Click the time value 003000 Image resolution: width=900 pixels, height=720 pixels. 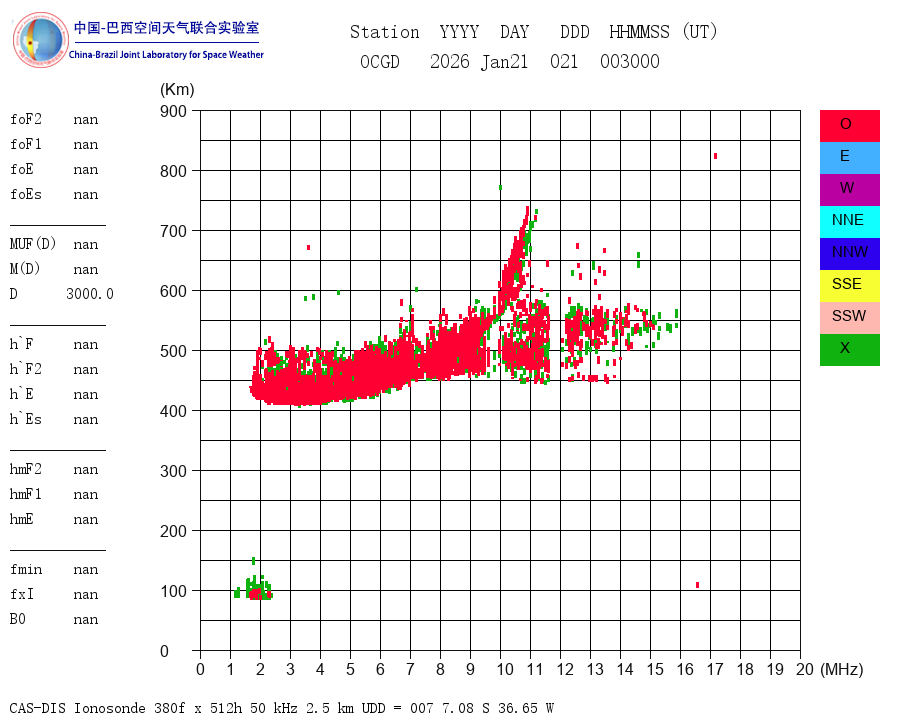630,61
